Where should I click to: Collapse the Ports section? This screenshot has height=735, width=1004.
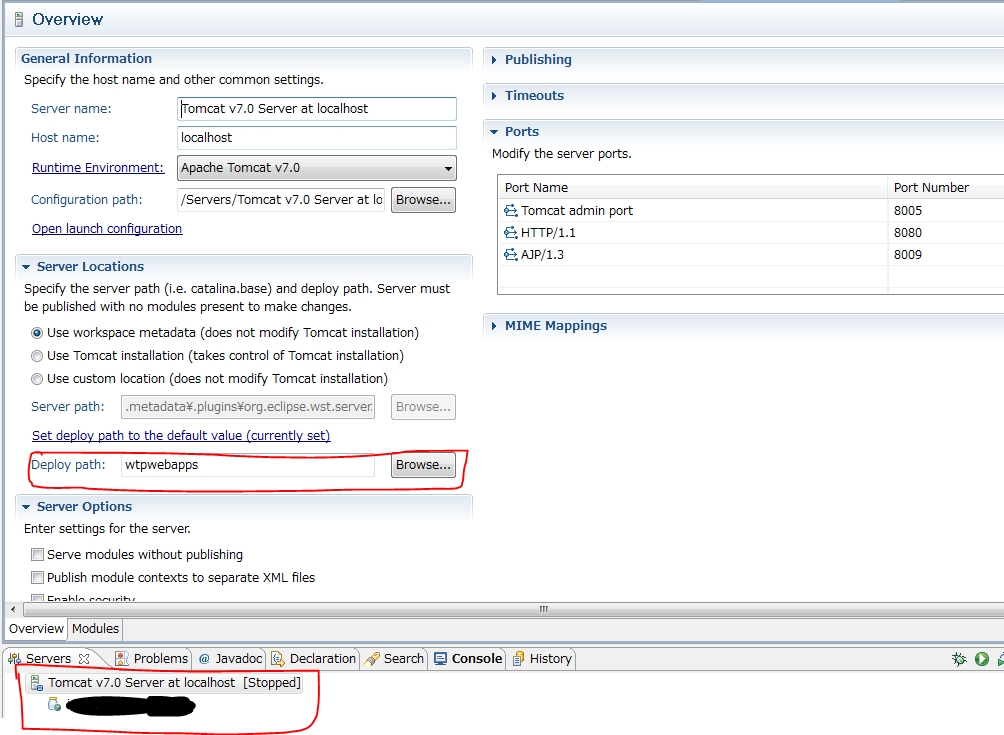click(494, 132)
